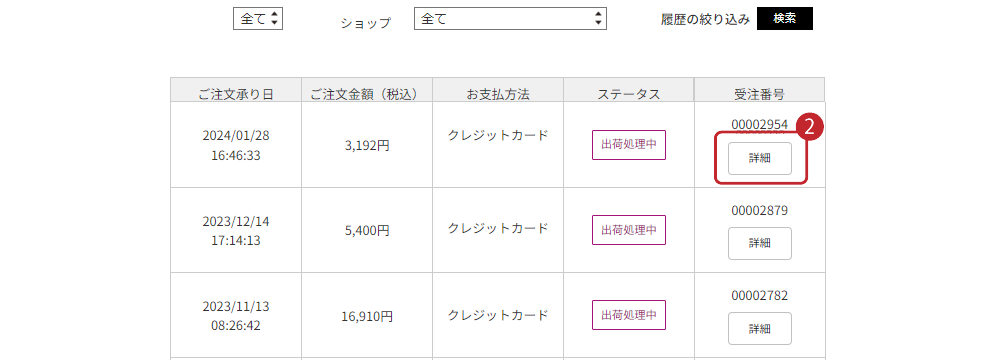Open 詳細 for order 00002782
The image size is (1001, 360).
pos(760,328)
